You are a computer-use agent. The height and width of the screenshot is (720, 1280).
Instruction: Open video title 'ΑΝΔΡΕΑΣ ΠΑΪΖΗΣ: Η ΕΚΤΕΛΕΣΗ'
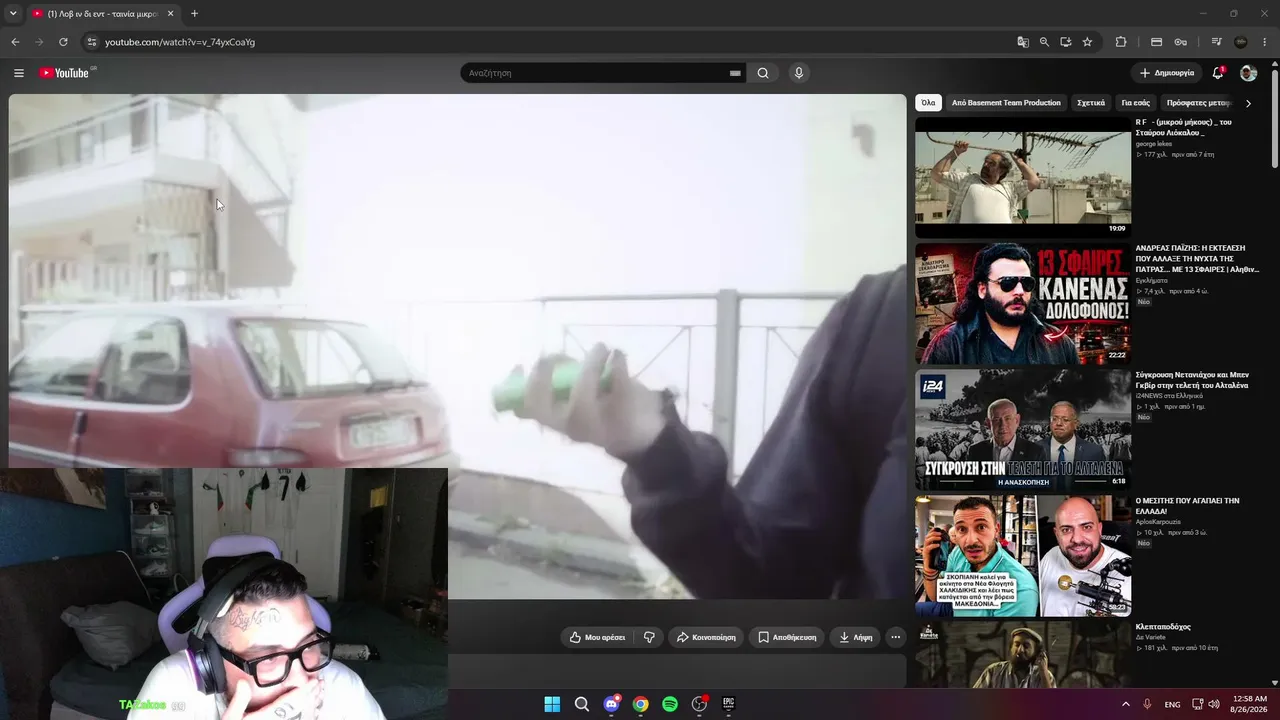coord(1197,258)
